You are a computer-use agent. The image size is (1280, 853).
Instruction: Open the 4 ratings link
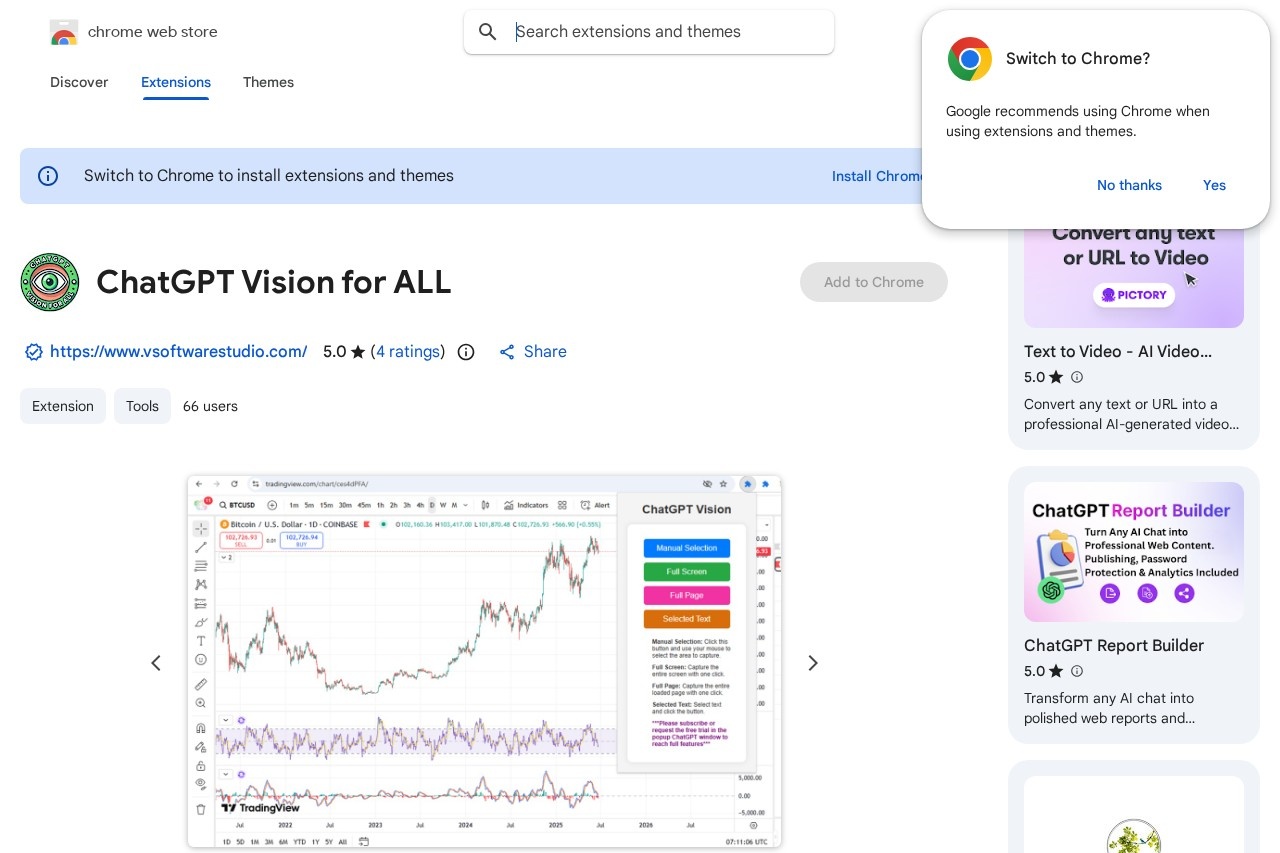coord(408,352)
